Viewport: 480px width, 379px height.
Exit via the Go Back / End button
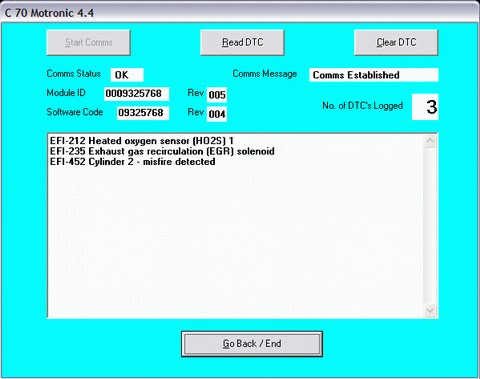point(252,344)
